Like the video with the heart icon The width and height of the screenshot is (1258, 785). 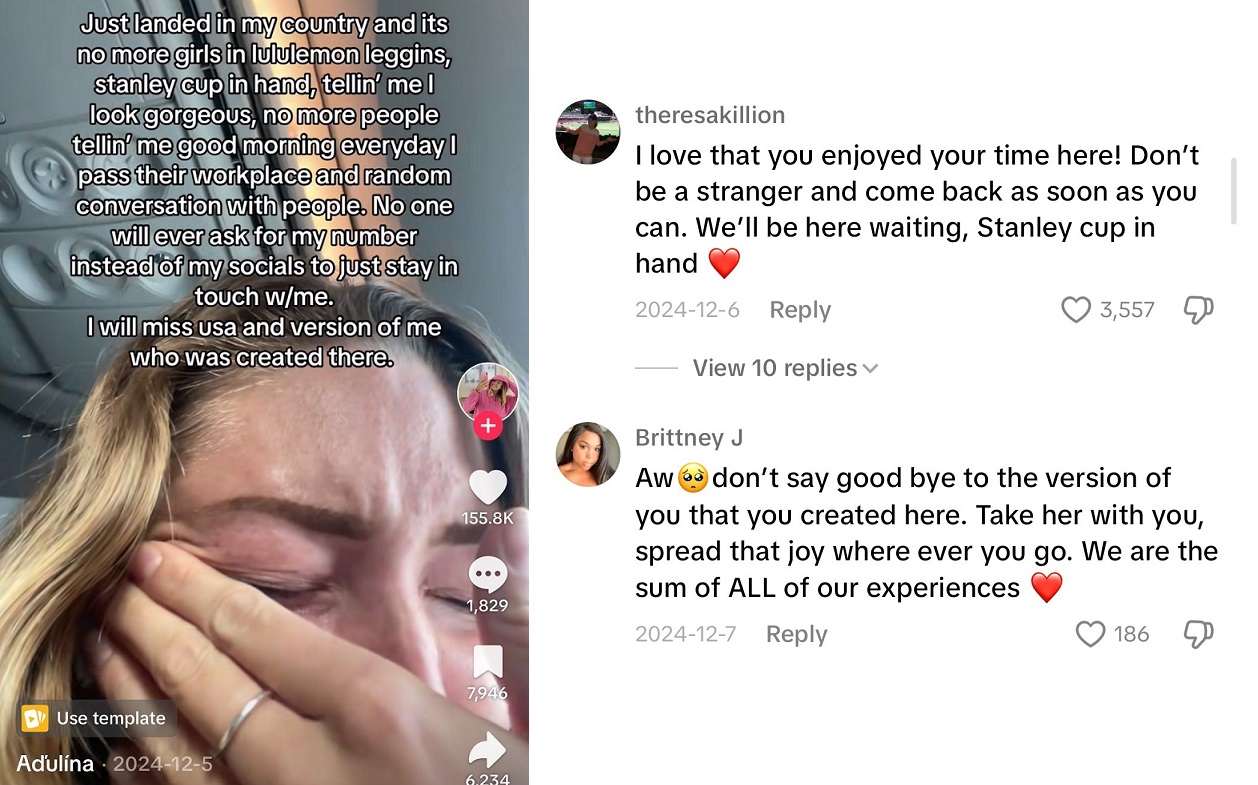point(488,486)
